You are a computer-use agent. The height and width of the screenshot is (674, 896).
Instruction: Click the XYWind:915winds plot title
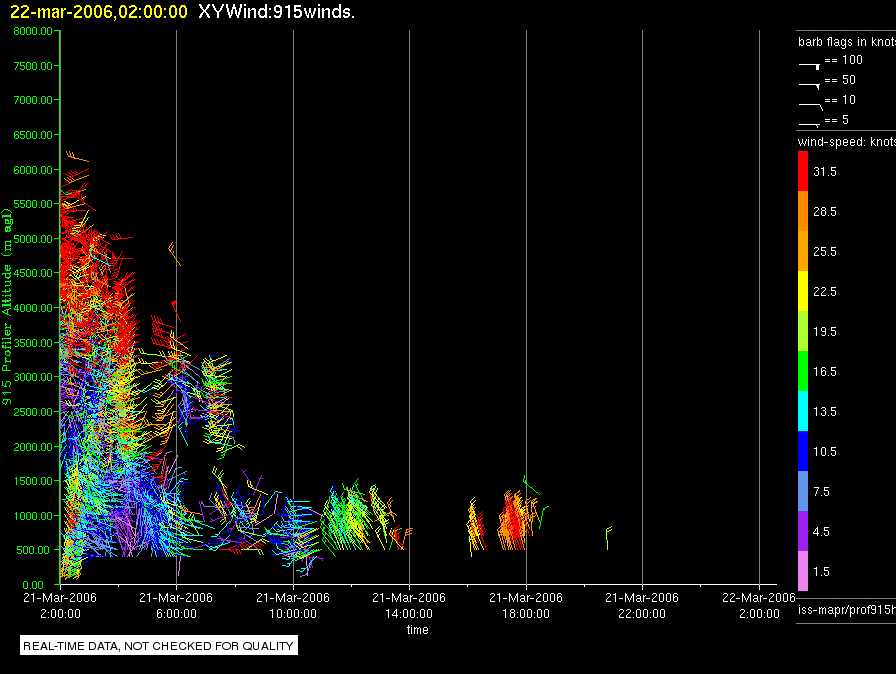(277, 12)
